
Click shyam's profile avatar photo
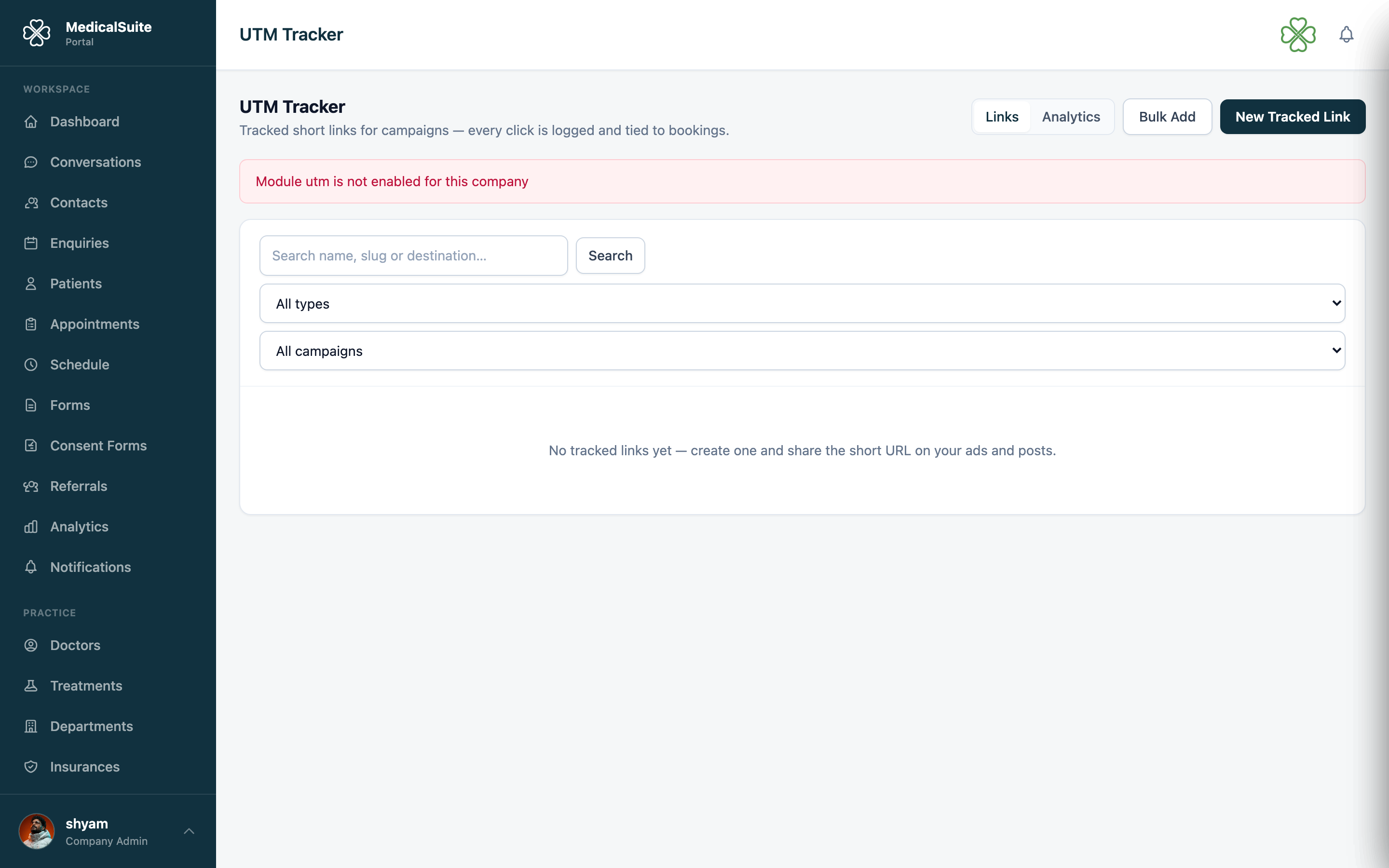pos(37,831)
